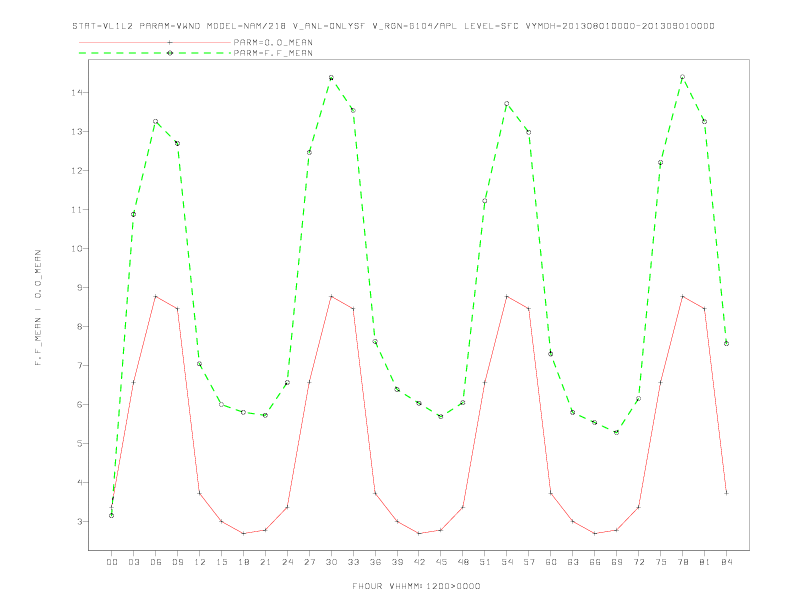Click the x-axis tick label 72
The image size is (792, 612).
638,562
